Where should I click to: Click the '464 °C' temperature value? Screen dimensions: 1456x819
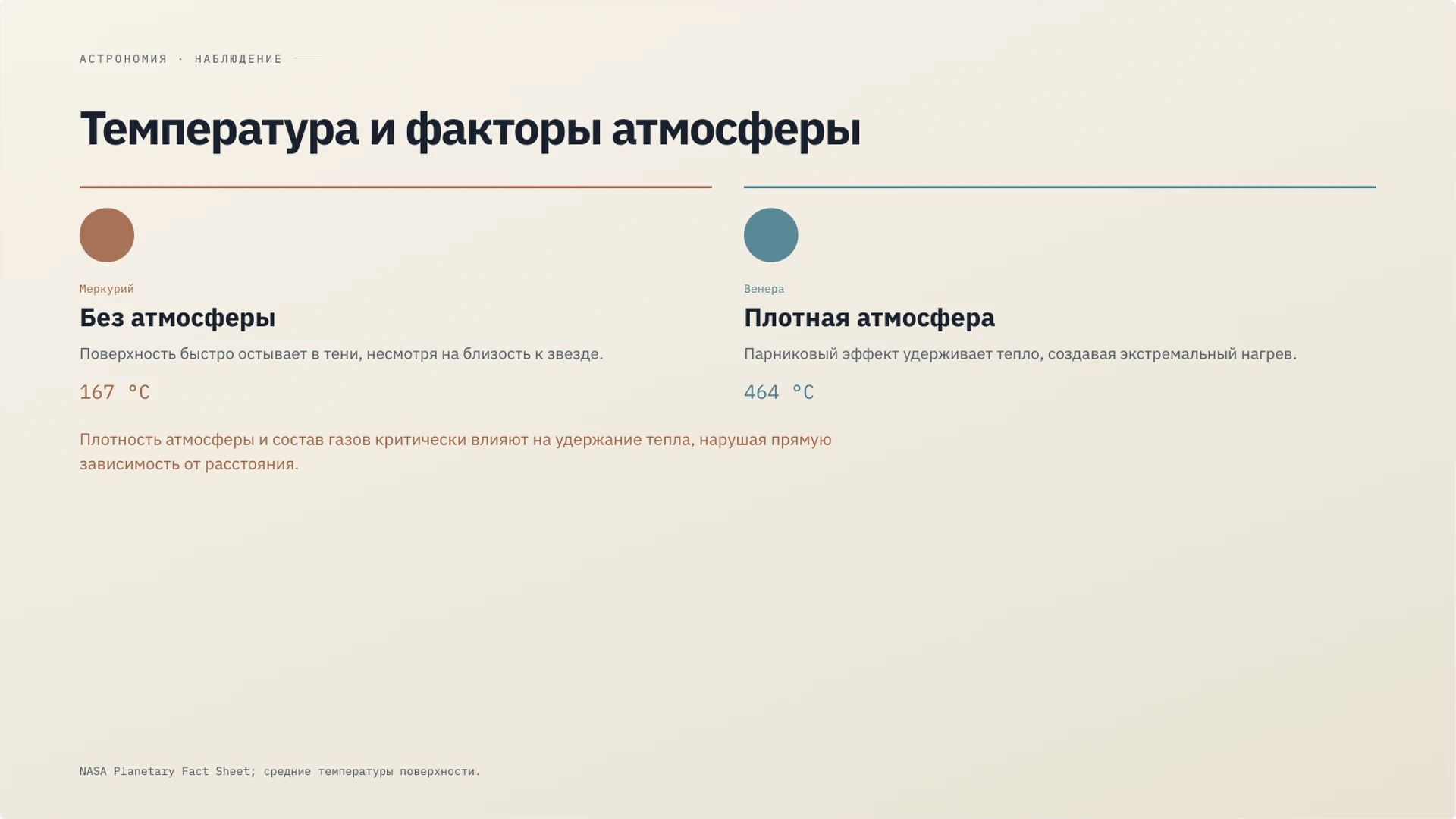tap(779, 392)
